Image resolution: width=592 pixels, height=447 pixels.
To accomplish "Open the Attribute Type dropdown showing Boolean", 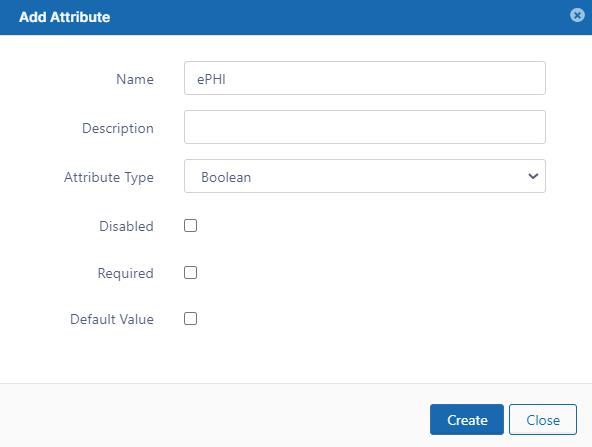I will point(365,176).
